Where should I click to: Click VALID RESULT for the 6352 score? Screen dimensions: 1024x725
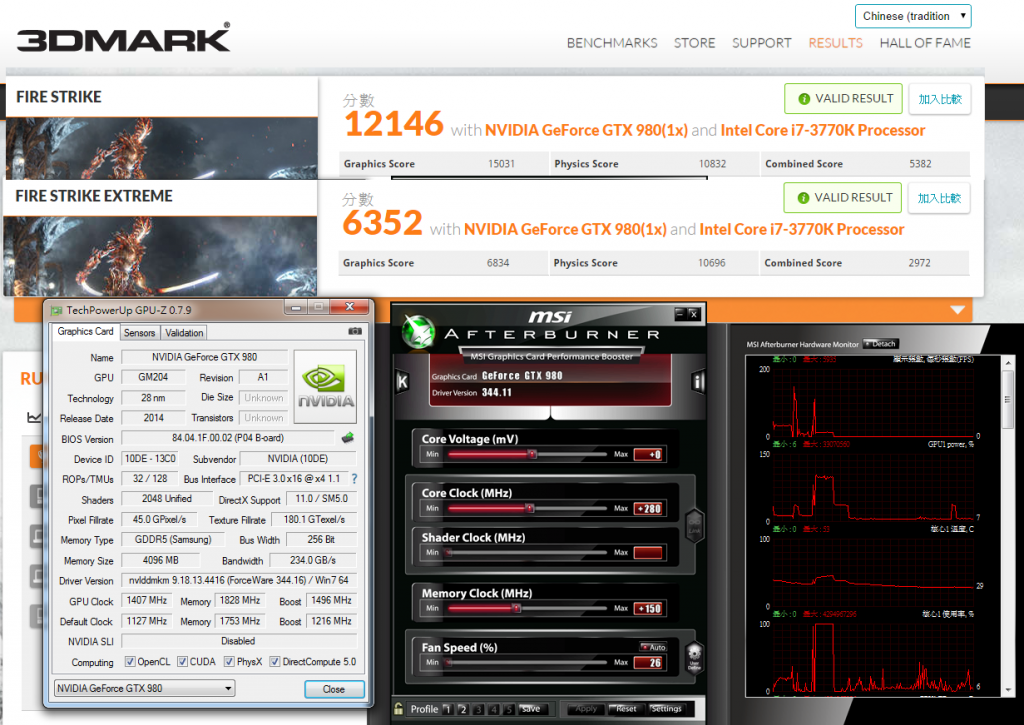point(842,198)
